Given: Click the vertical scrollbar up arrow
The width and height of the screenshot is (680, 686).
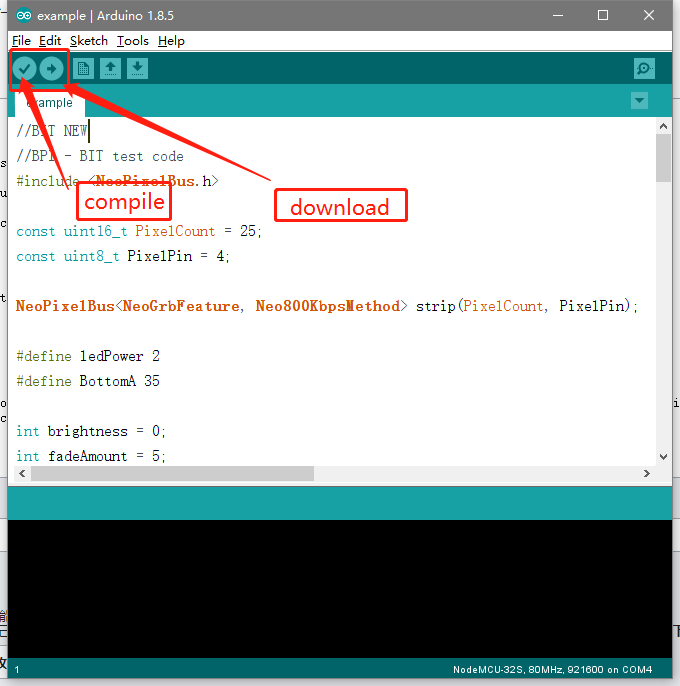Looking at the screenshot, I should pos(663,126).
